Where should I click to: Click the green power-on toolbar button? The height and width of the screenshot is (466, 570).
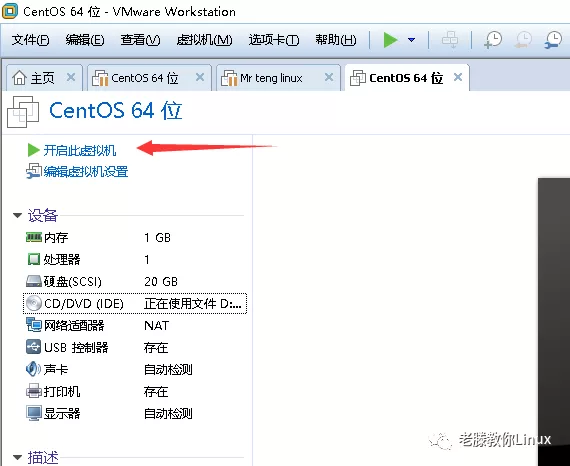point(390,40)
